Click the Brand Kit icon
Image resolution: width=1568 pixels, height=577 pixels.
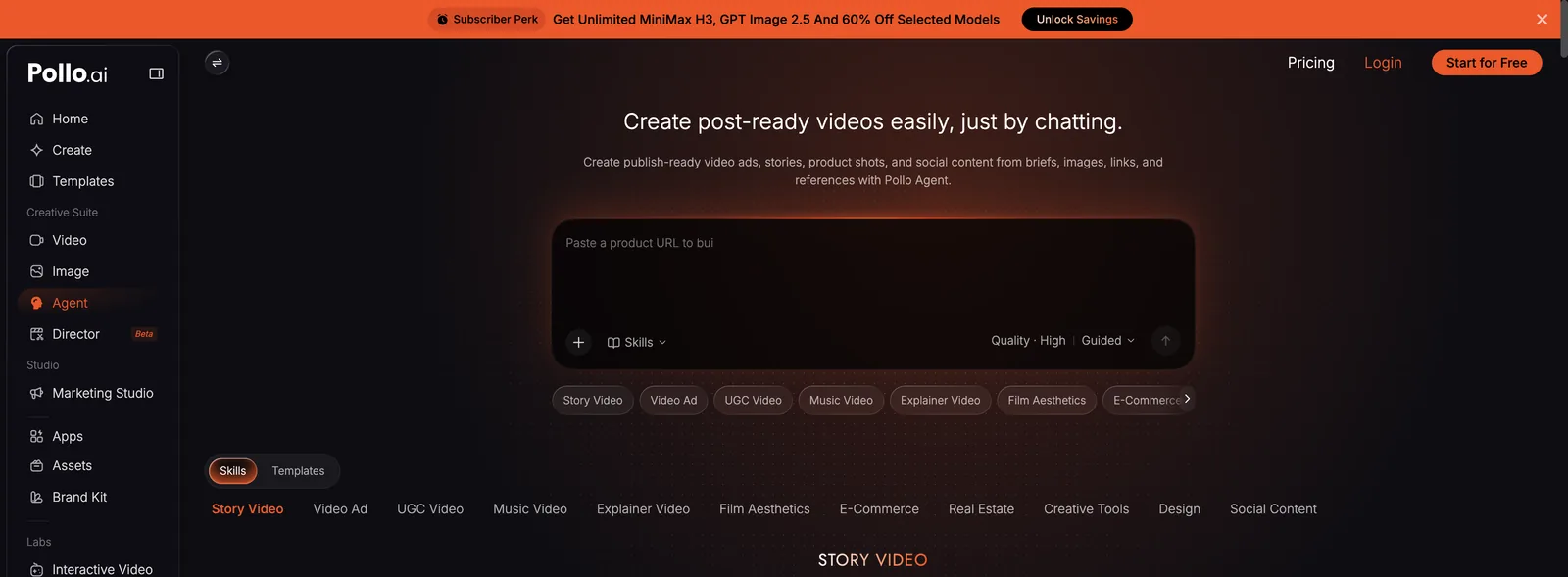[x=36, y=497]
